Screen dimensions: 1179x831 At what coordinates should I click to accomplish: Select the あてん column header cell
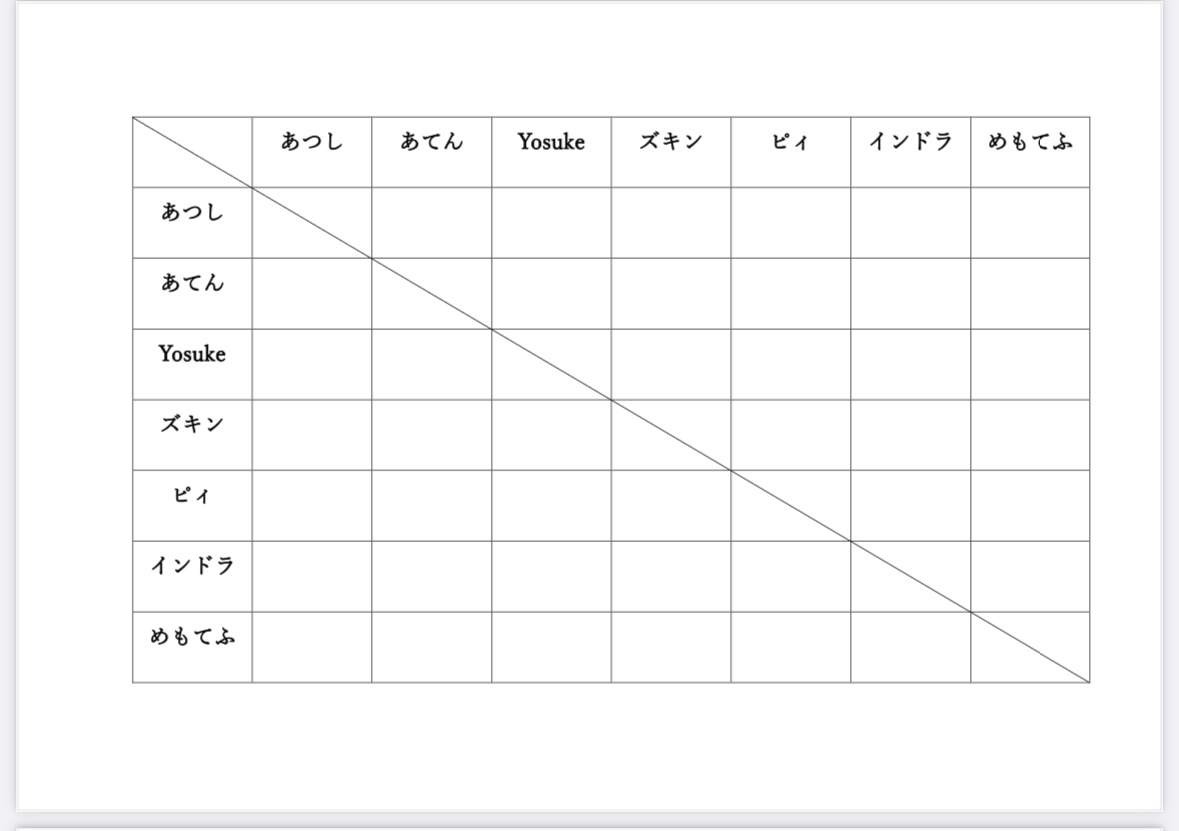click(432, 152)
